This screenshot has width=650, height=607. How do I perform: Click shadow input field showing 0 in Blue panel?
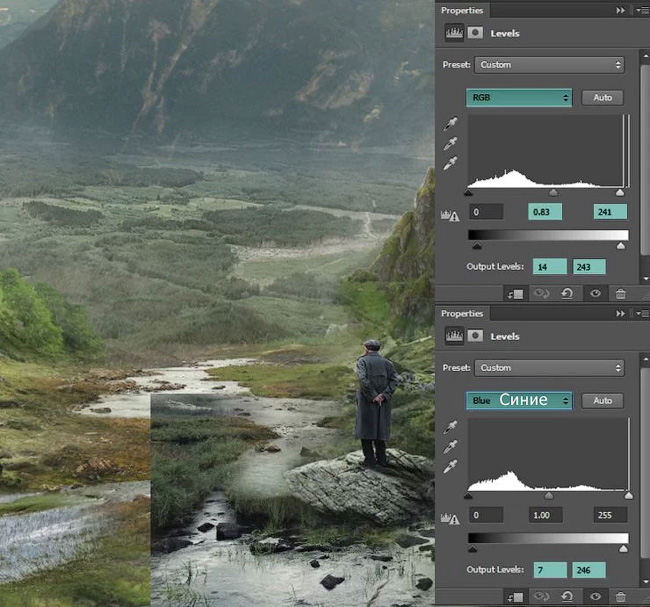486,515
